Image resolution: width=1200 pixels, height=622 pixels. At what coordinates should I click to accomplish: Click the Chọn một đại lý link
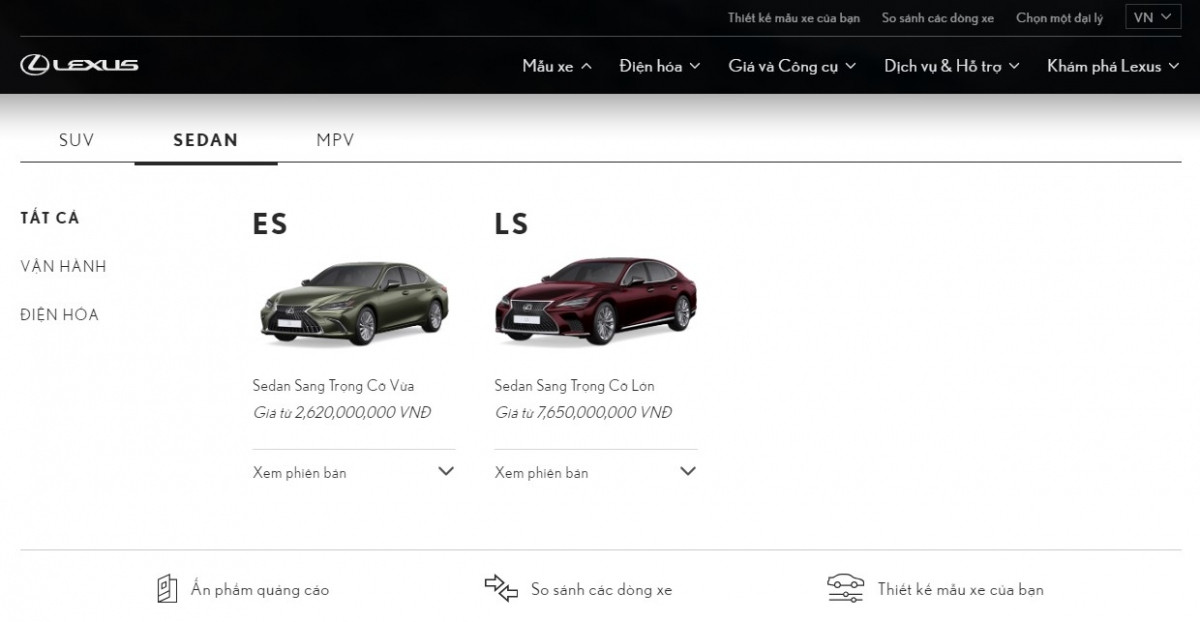tap(1060, 17)
